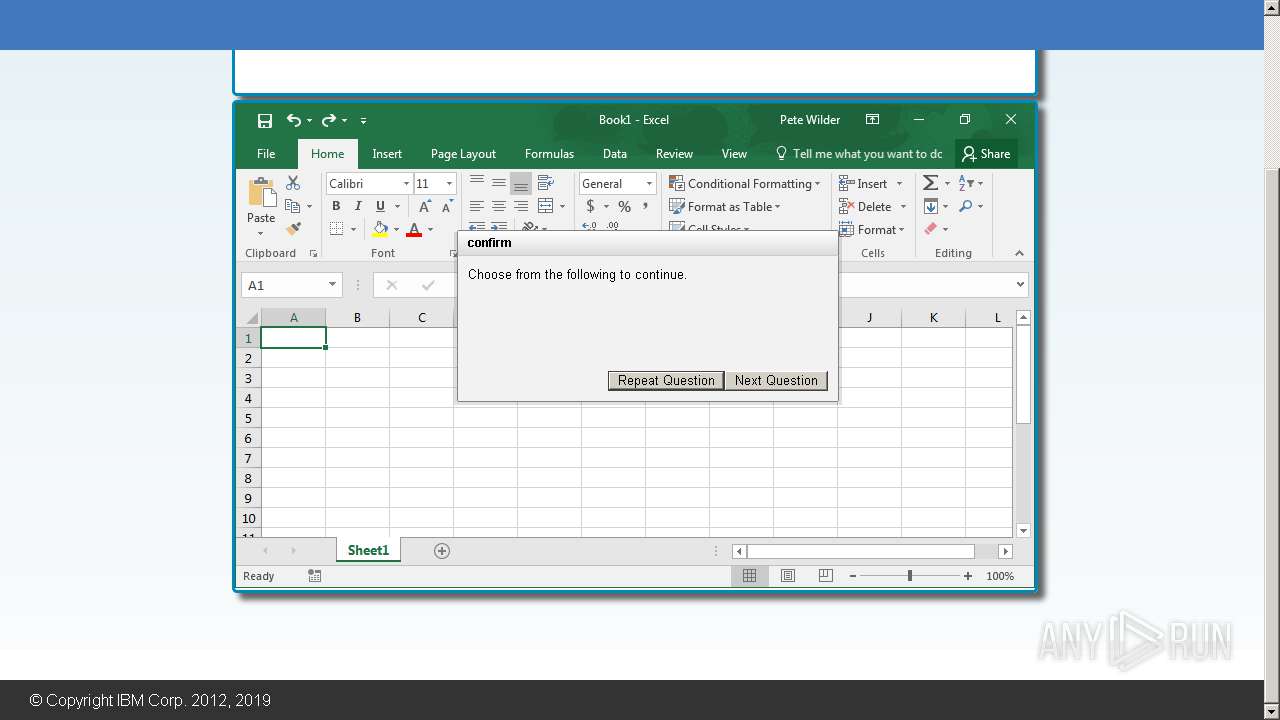Apply yellow fill color

(x=380, y=229)
